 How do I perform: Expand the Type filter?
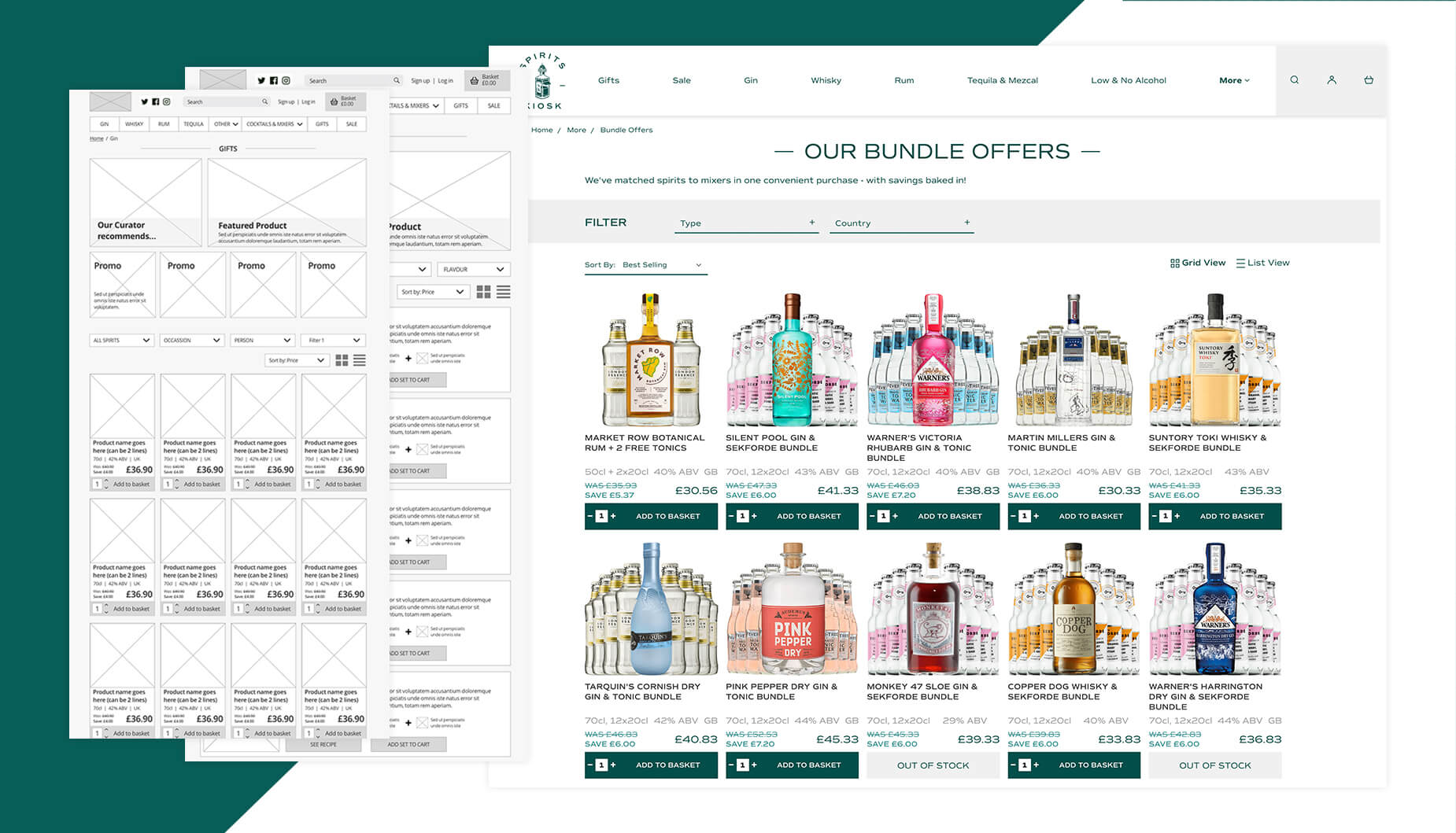coord(746,223)
